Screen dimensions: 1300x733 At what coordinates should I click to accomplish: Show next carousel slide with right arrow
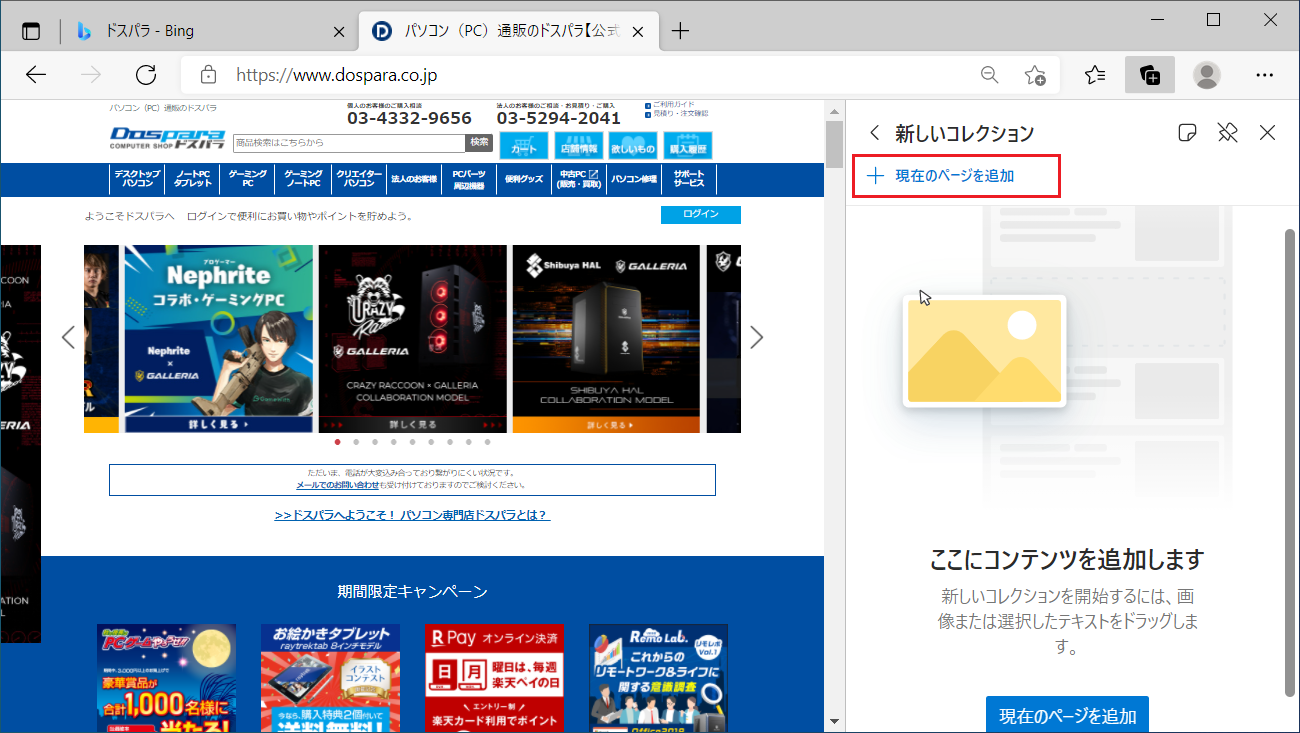pos(757,337)
